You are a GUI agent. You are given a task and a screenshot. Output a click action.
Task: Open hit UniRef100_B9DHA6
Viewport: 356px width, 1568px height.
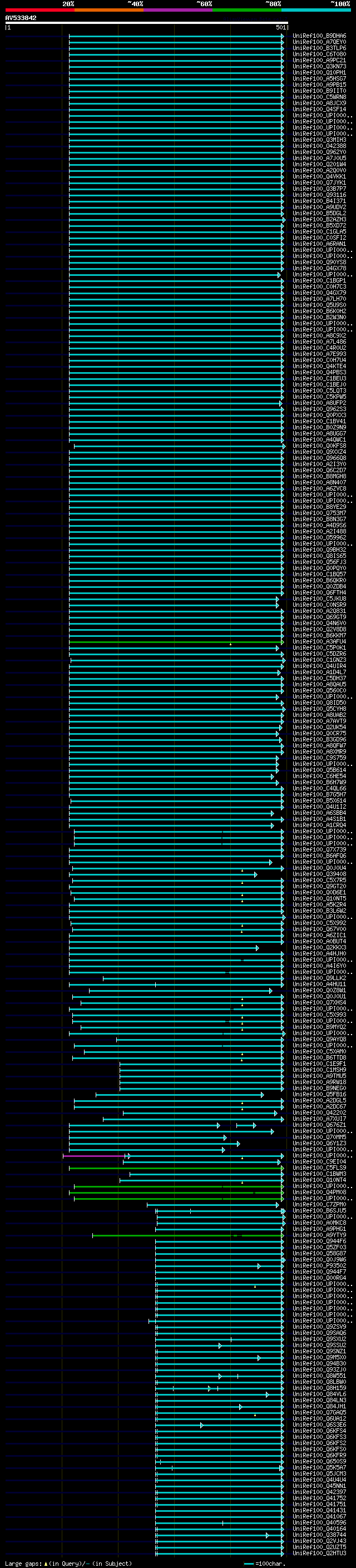click(319, 36)
